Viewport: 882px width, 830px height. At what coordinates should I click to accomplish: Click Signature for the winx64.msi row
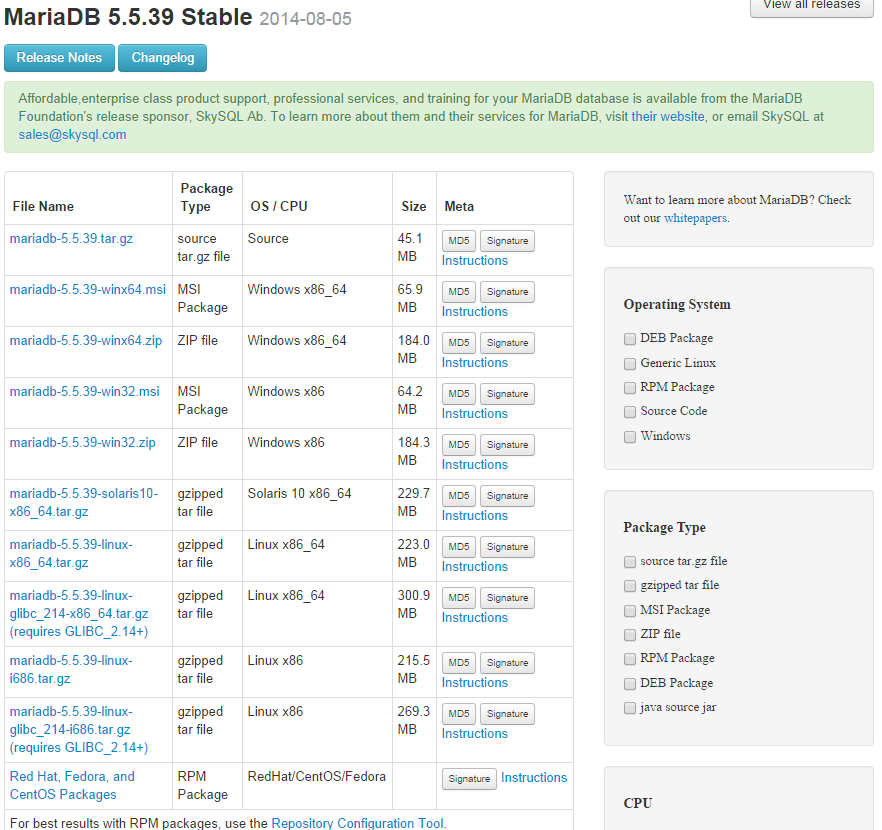click(507, 292)
